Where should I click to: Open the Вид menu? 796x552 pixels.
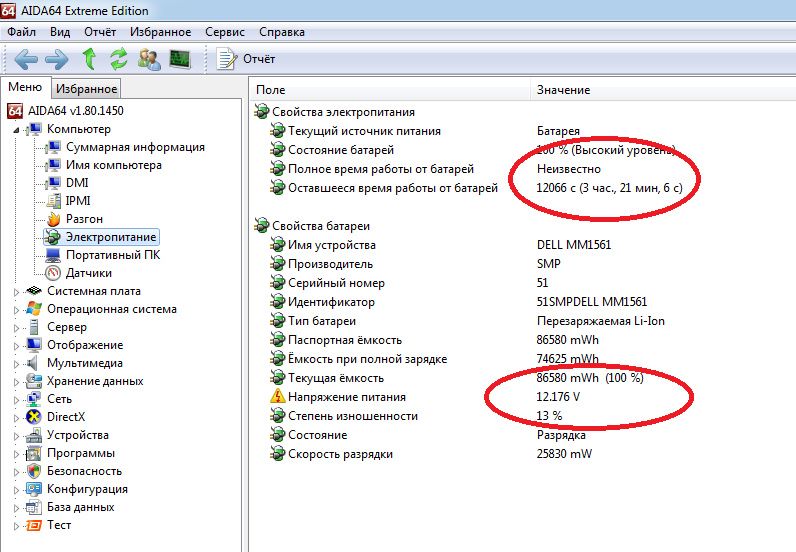(60, 32)
